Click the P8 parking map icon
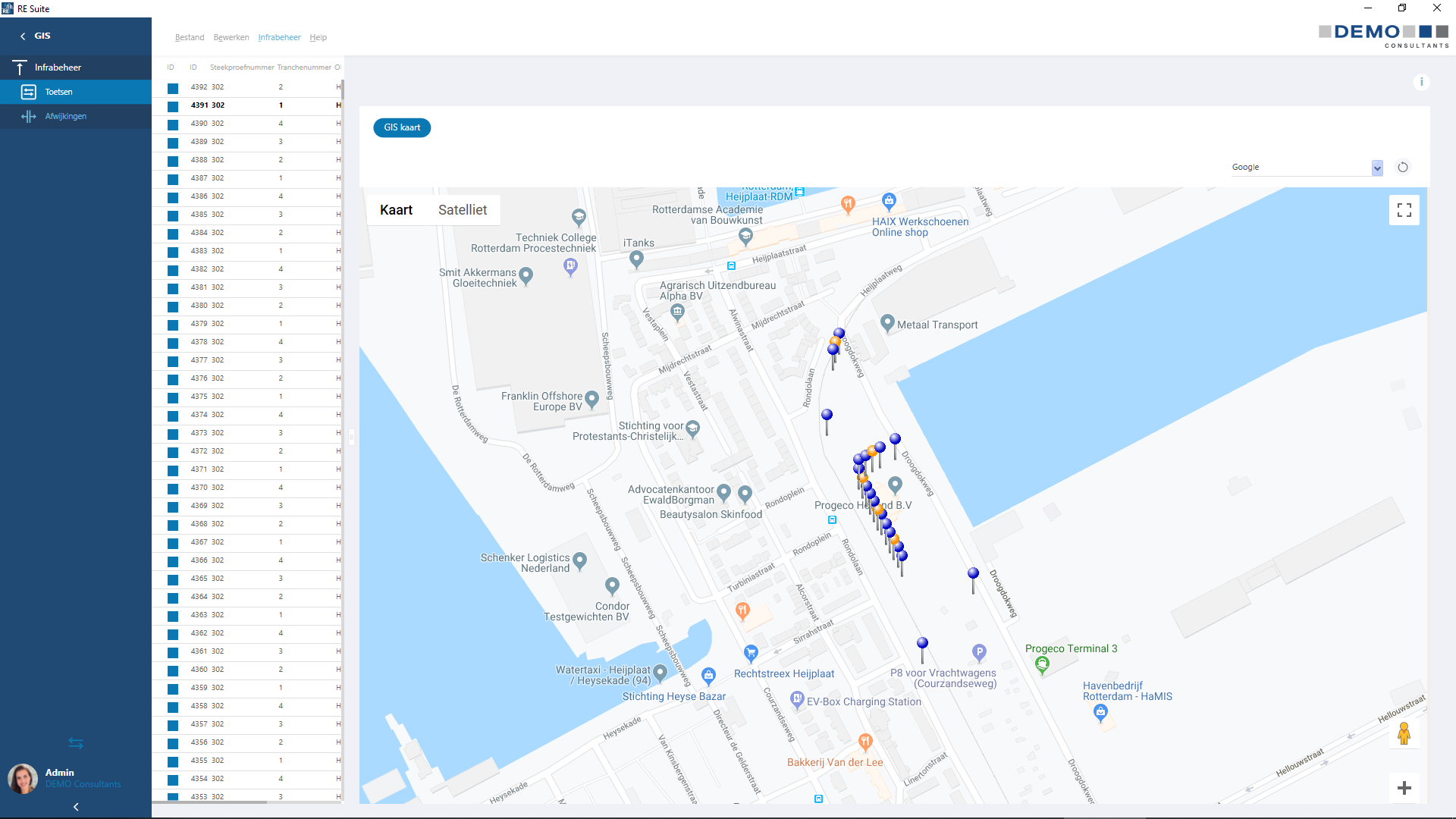The height and width of the screenshot is (819, 1456). pyautogui.click(x=979, y=652)
